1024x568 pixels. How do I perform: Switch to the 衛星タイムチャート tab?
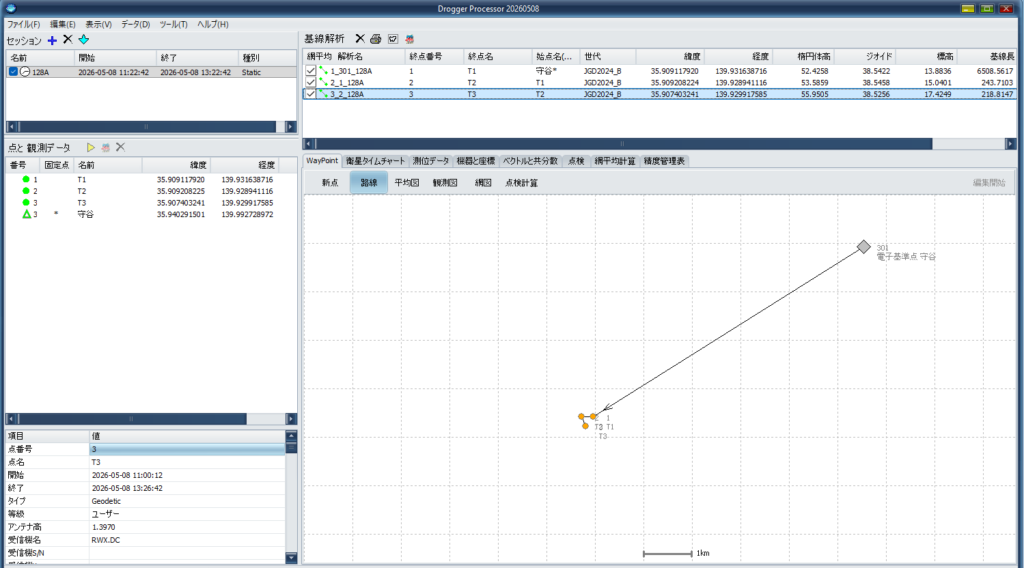(376, 161)
